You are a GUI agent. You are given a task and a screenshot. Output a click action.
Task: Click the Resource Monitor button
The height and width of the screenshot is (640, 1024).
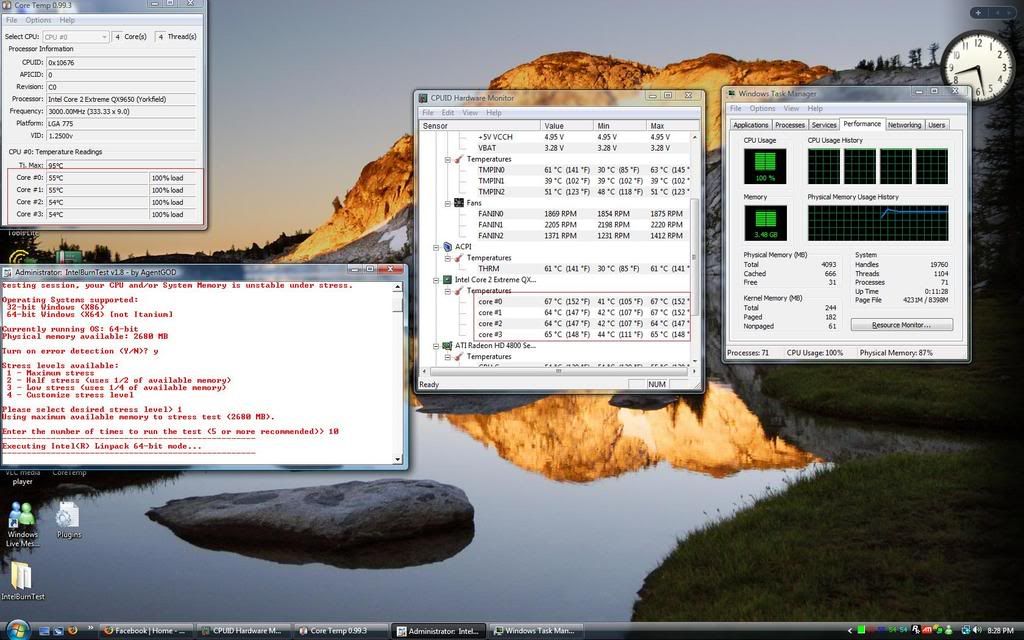pos(901,325)
